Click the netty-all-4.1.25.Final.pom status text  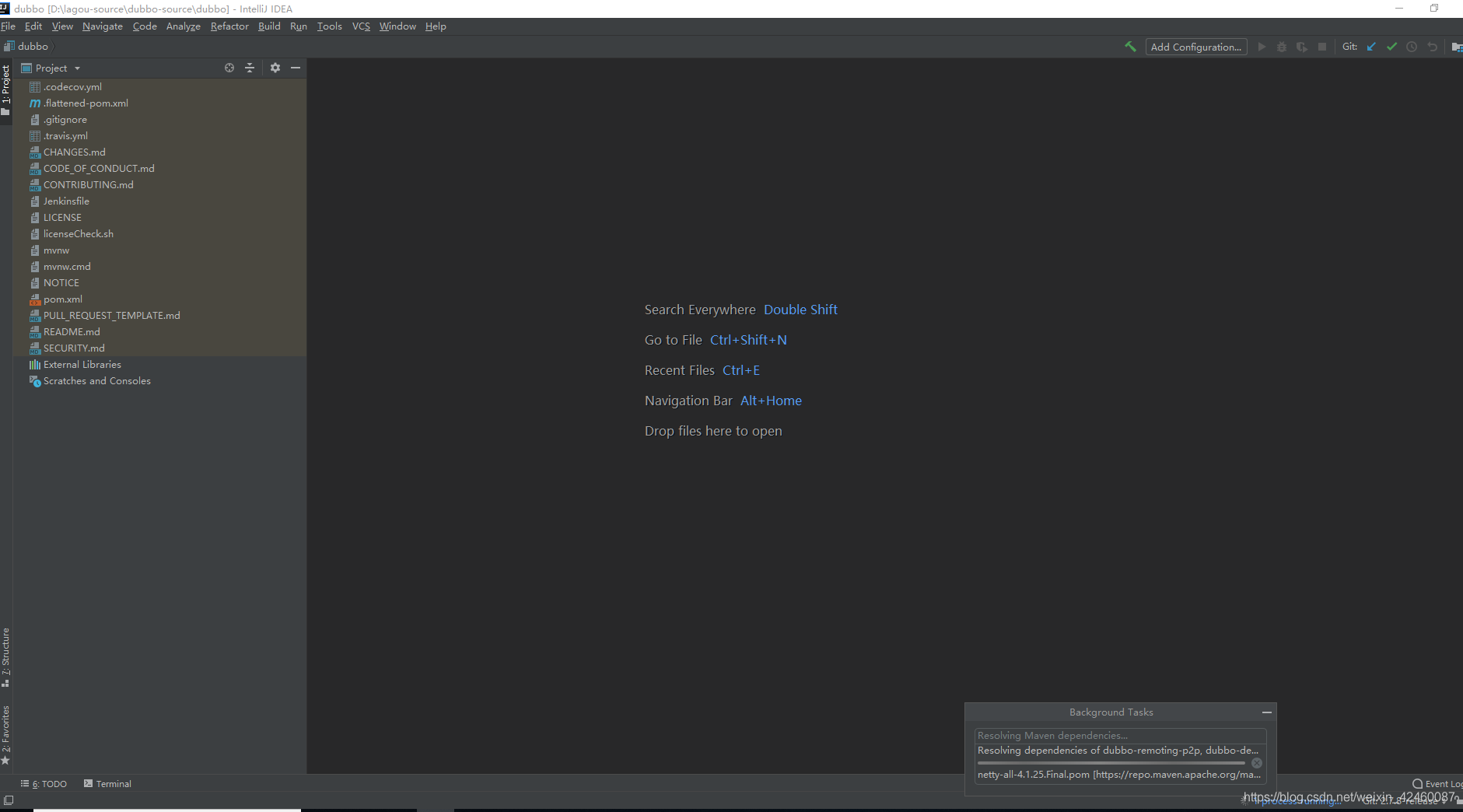coord(1119,775)
